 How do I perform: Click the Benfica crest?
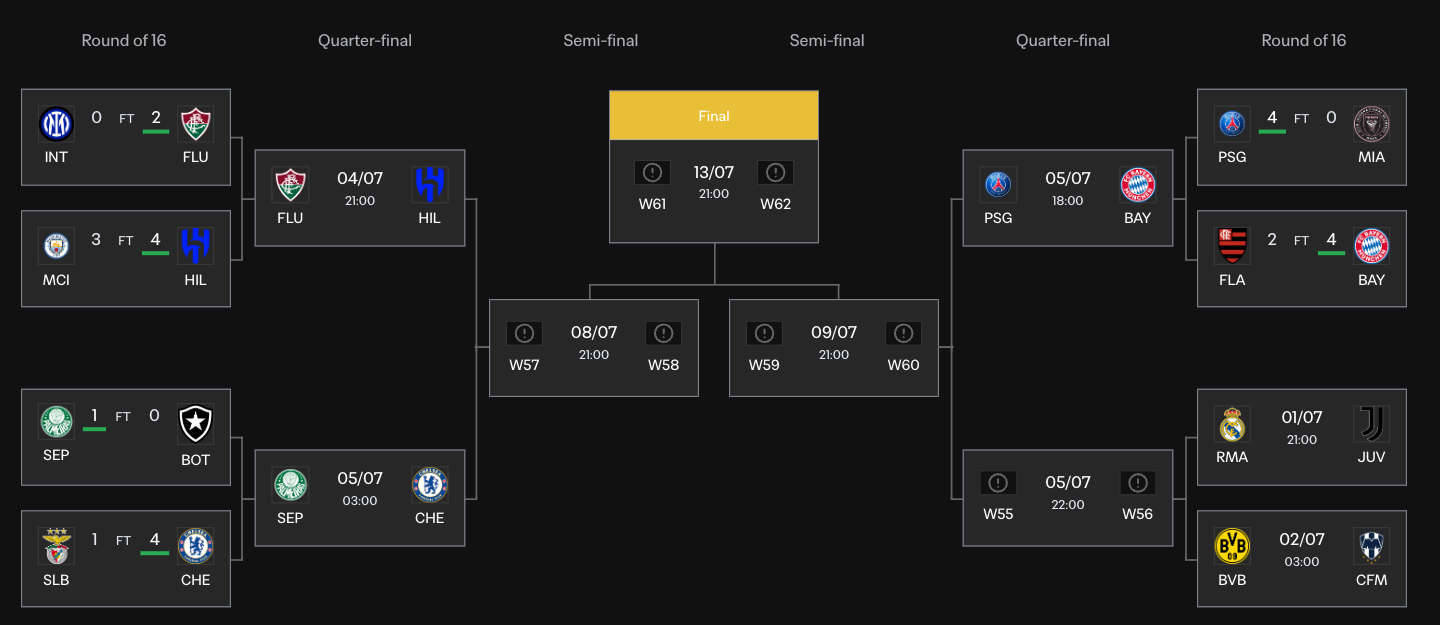56,546
